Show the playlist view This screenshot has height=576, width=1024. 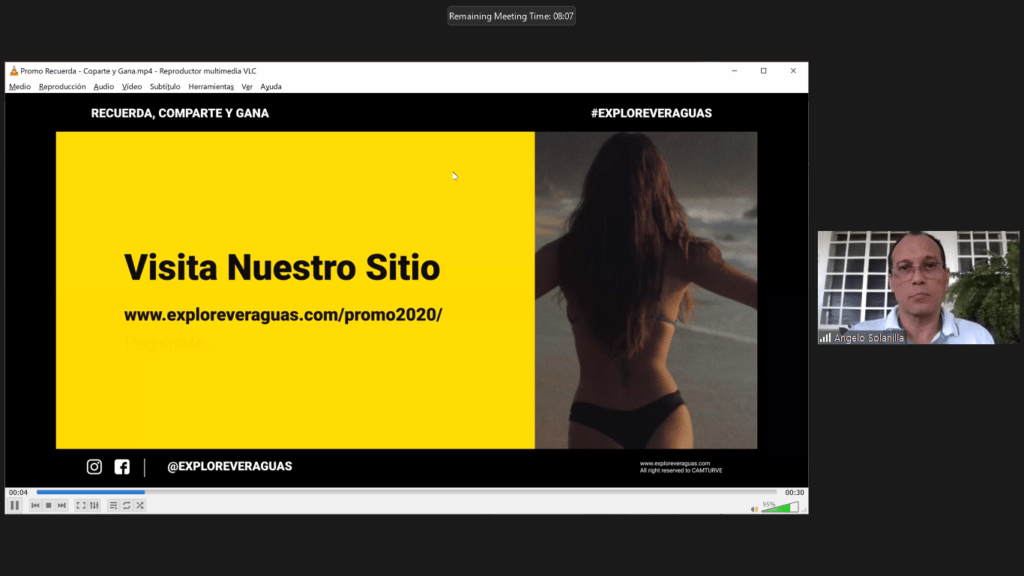coord(114,505)
